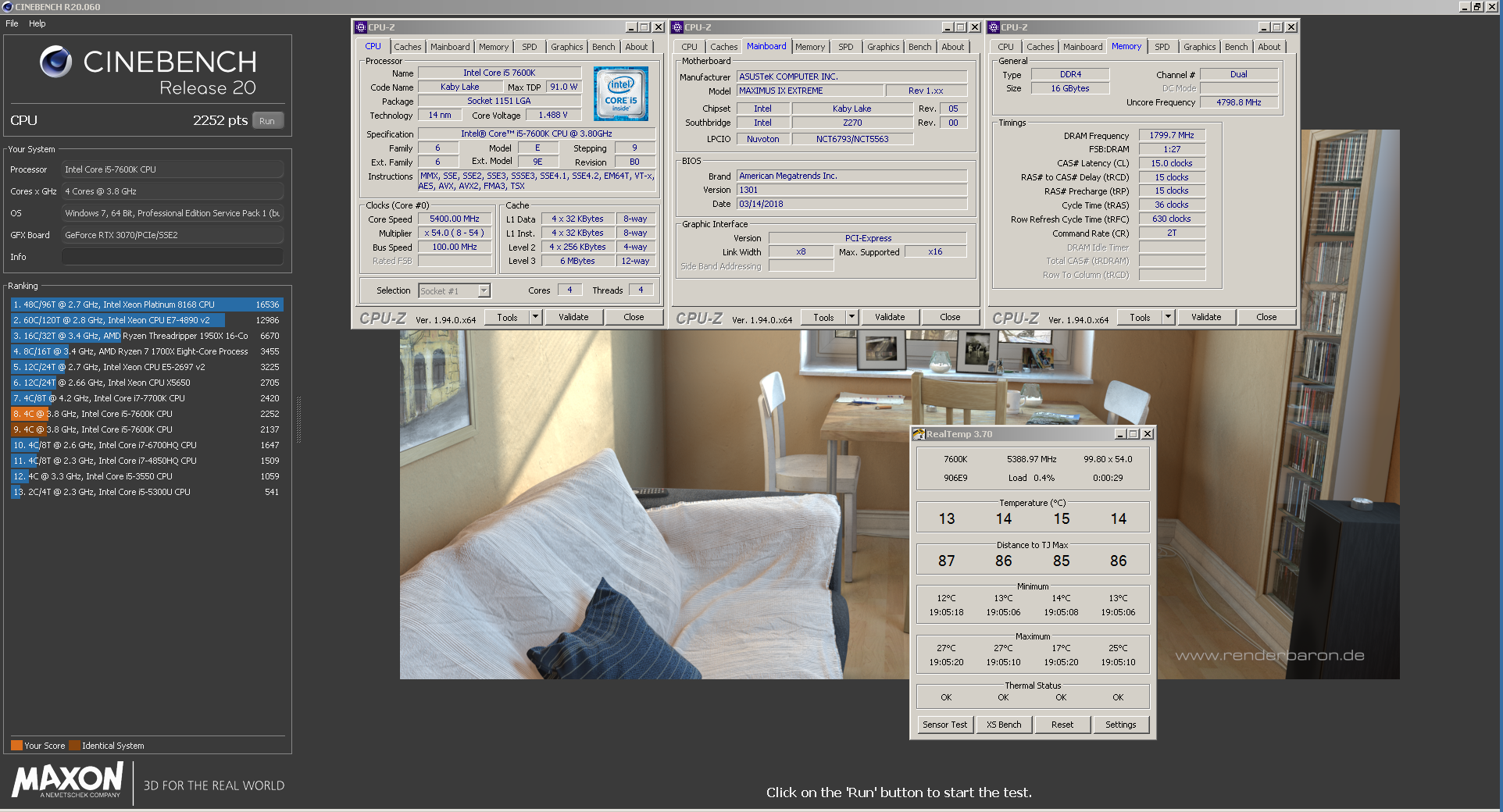Click the Core Voltage value 1.488 V
Viewport: 1503px width, 812px height.
tap(553, 115)
